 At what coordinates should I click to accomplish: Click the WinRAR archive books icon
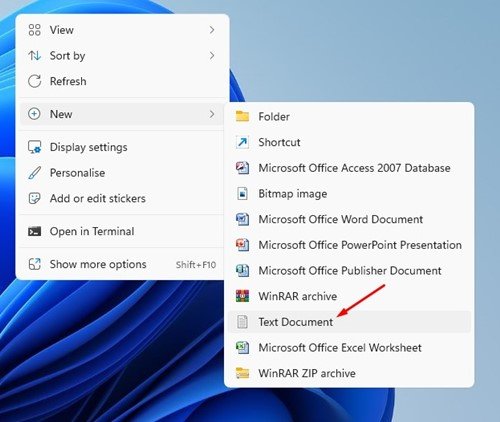[242, 296]
